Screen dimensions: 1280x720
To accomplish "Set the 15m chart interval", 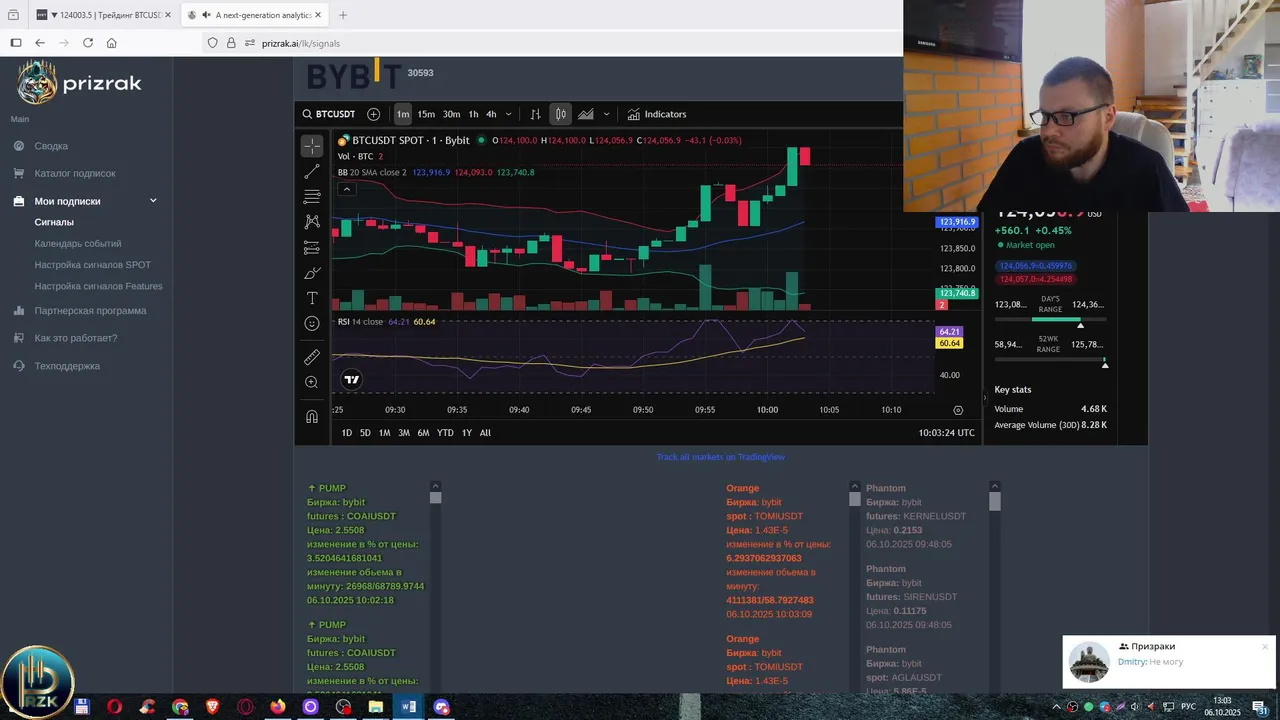I will [426, 114].
